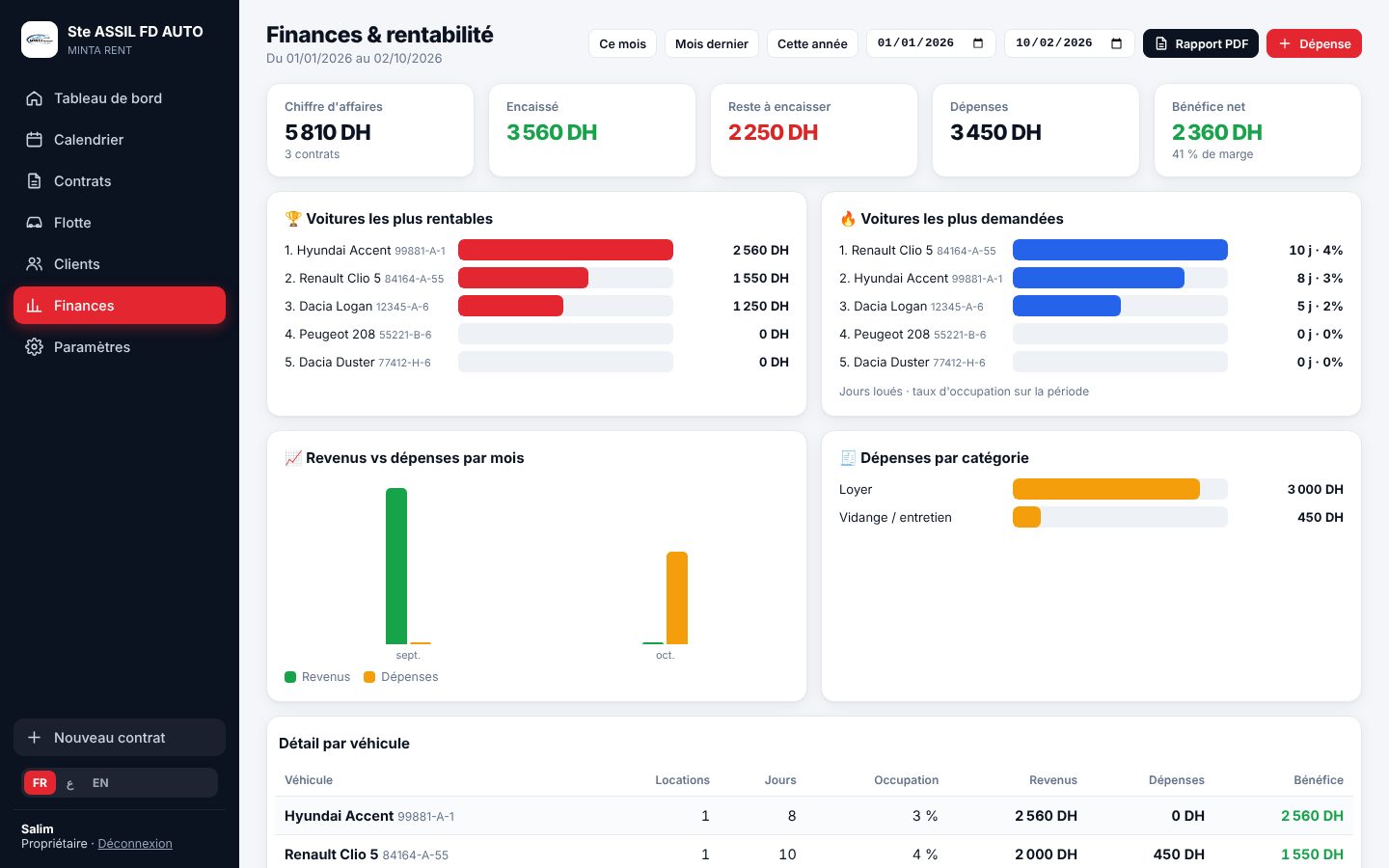Click the trophy icon for most profitable cars
Viewport: 1389px width, 868px height.
293,219
